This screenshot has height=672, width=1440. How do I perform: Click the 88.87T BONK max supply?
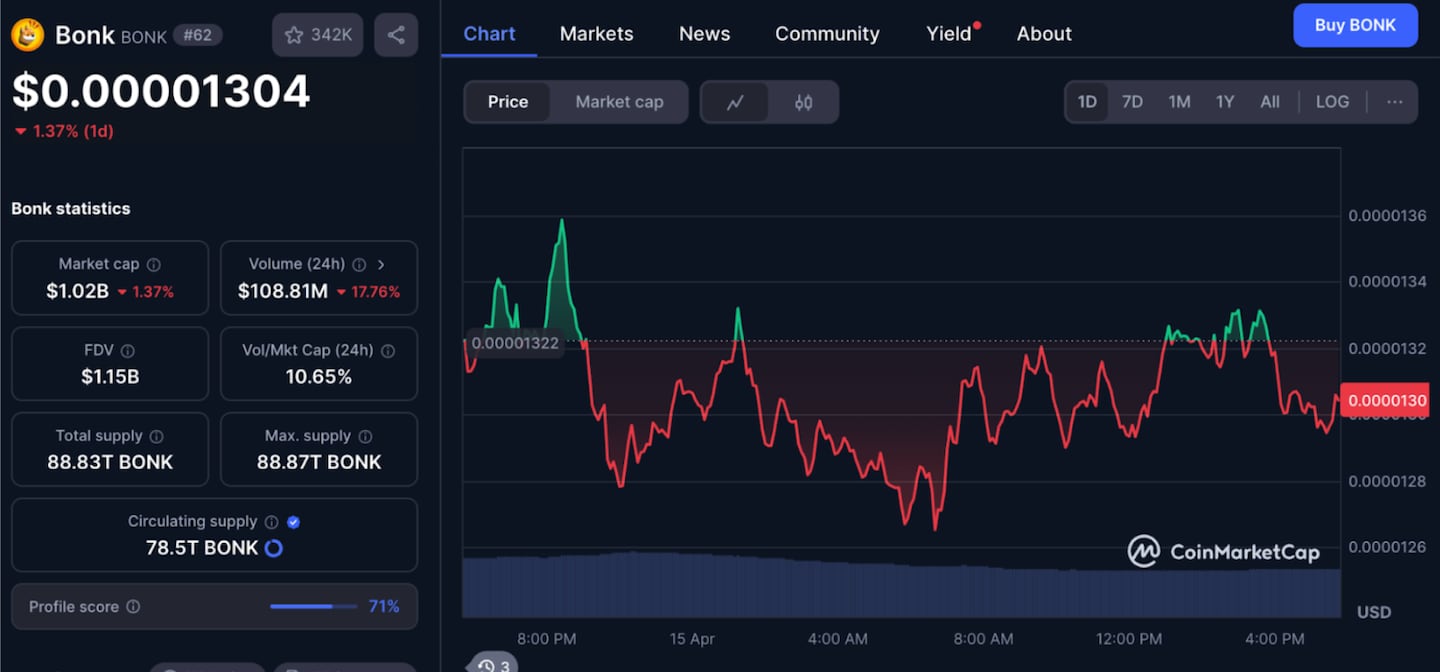[319, 462]
